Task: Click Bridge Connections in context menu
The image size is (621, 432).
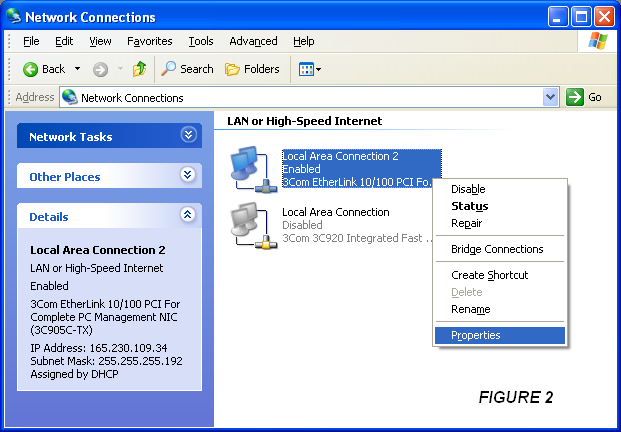Action: click(x=497, y=249)
